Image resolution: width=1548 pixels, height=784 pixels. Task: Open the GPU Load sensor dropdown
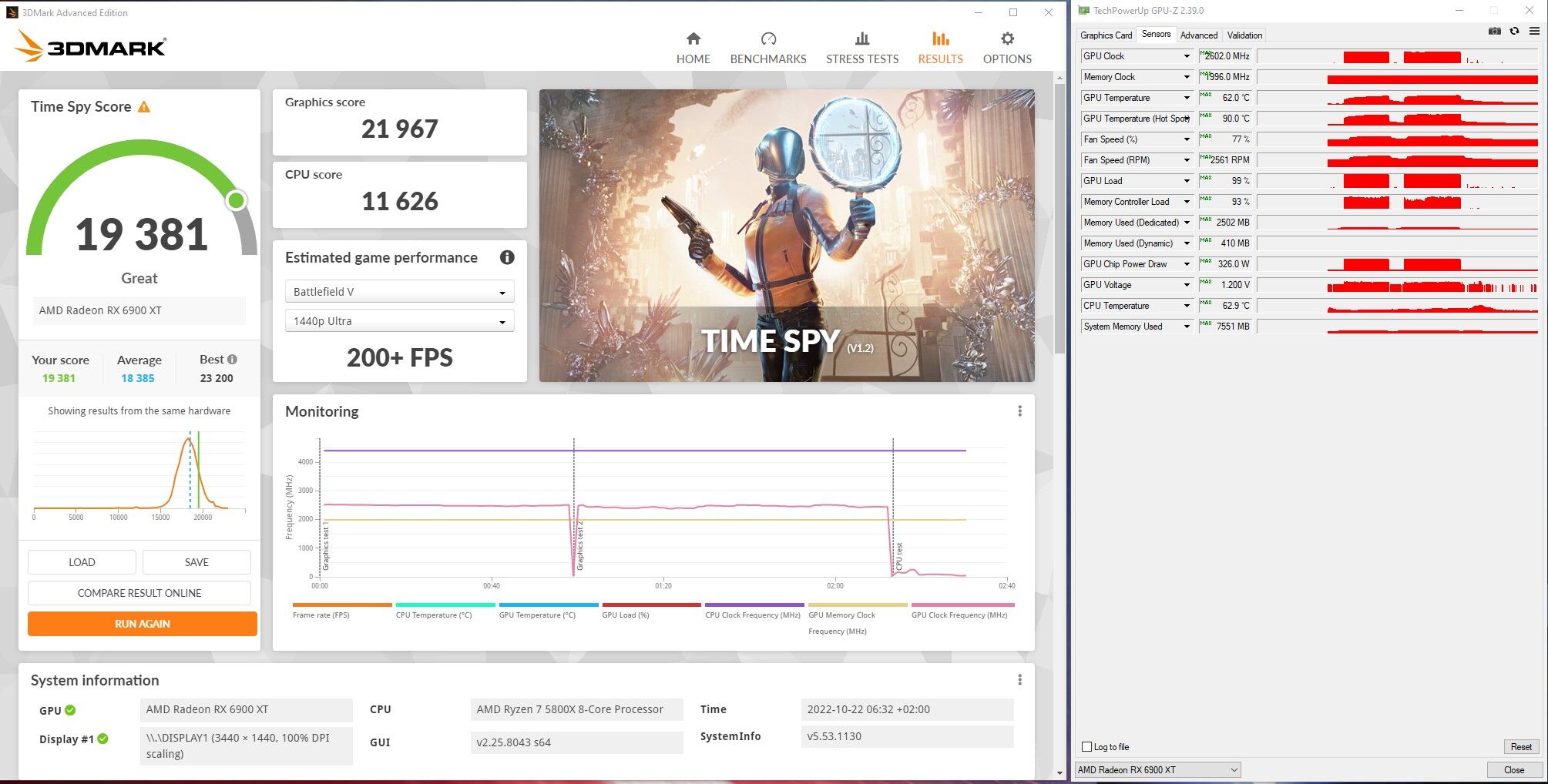(x=1187, y=181)
